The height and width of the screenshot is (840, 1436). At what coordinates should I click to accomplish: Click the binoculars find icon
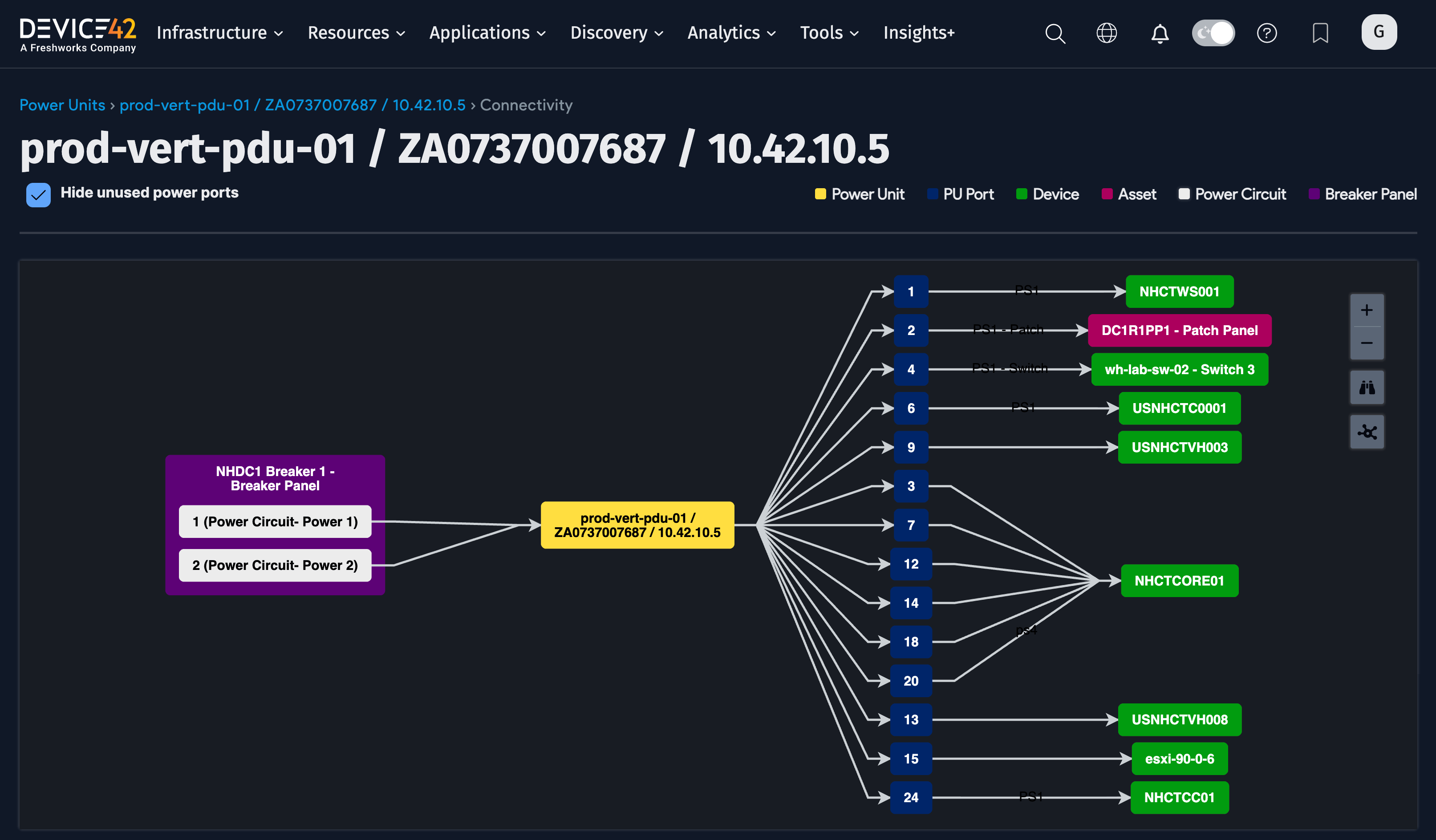point(1367,388)
